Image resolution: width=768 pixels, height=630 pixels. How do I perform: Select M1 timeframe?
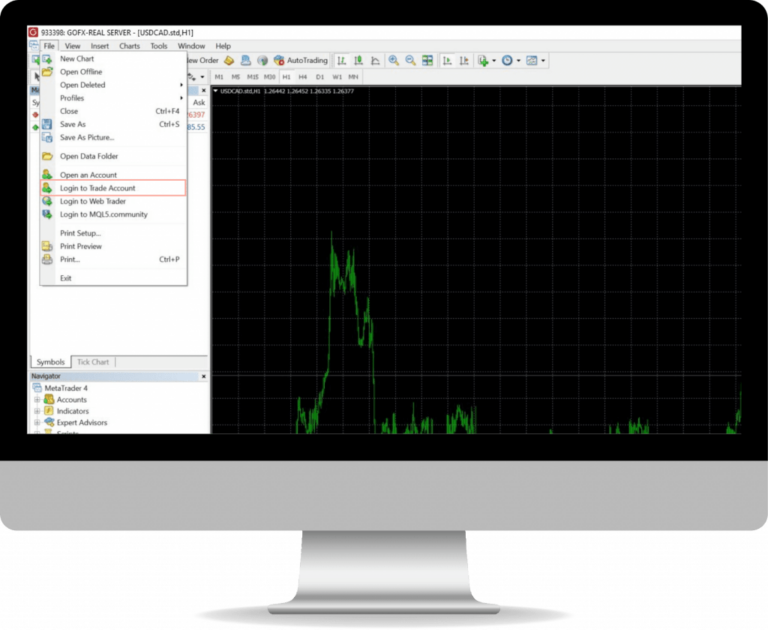point(219,77)
